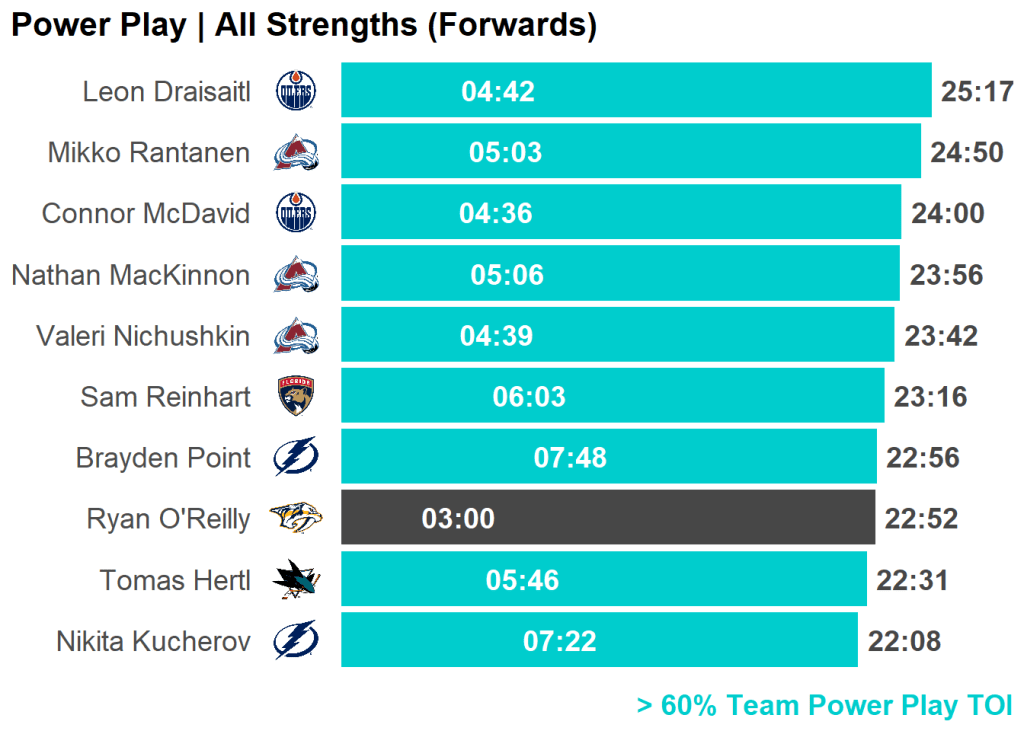Click the Florida Panthers logo by Sam Reinhart
1024x731 pixels.
pyautogui.click(x=296, y=397)
